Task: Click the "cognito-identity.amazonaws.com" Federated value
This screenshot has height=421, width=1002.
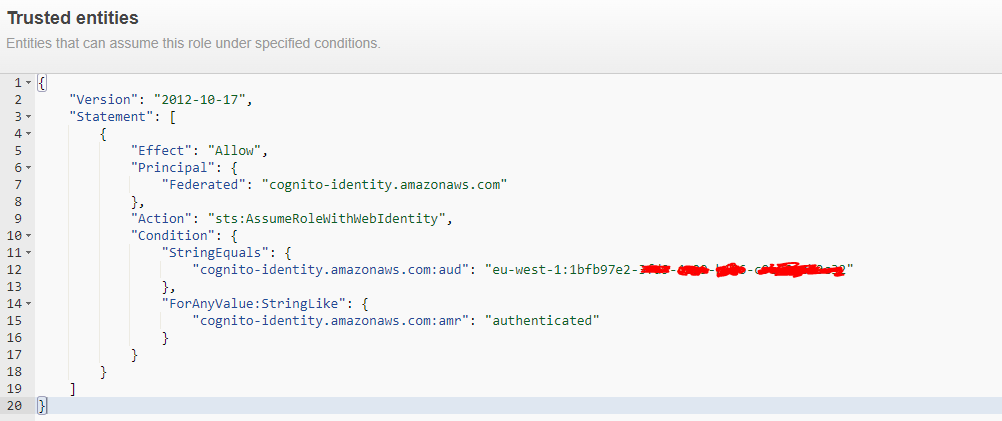Action: [x=385, y=185]
